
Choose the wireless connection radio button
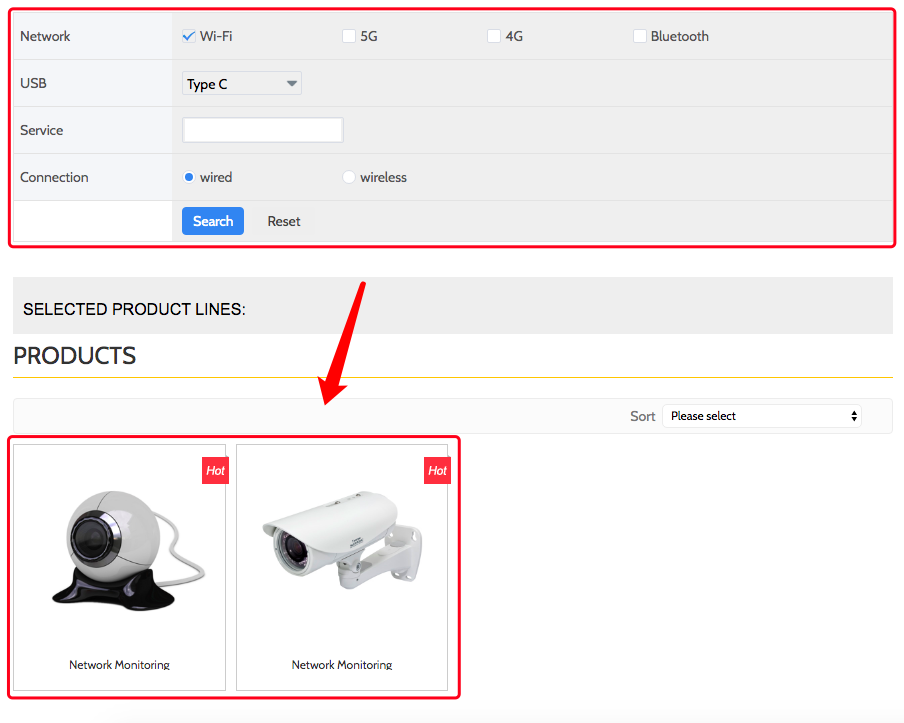click(x=349, y=177)
